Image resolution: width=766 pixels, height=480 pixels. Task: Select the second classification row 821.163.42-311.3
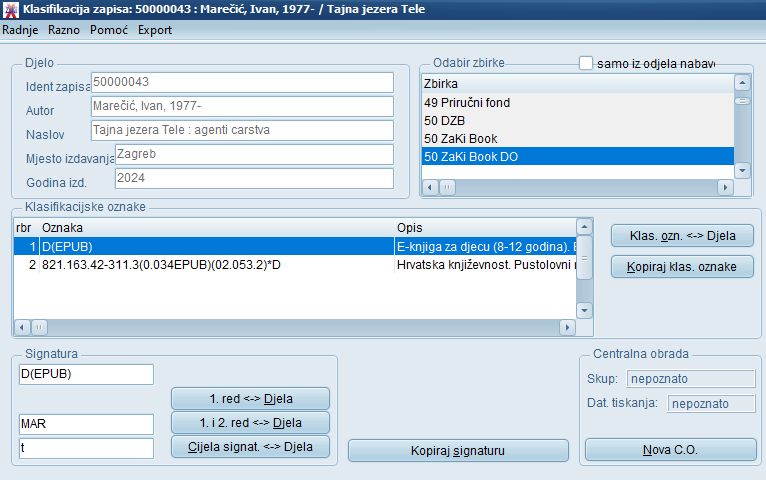click(x=200, y=264)
